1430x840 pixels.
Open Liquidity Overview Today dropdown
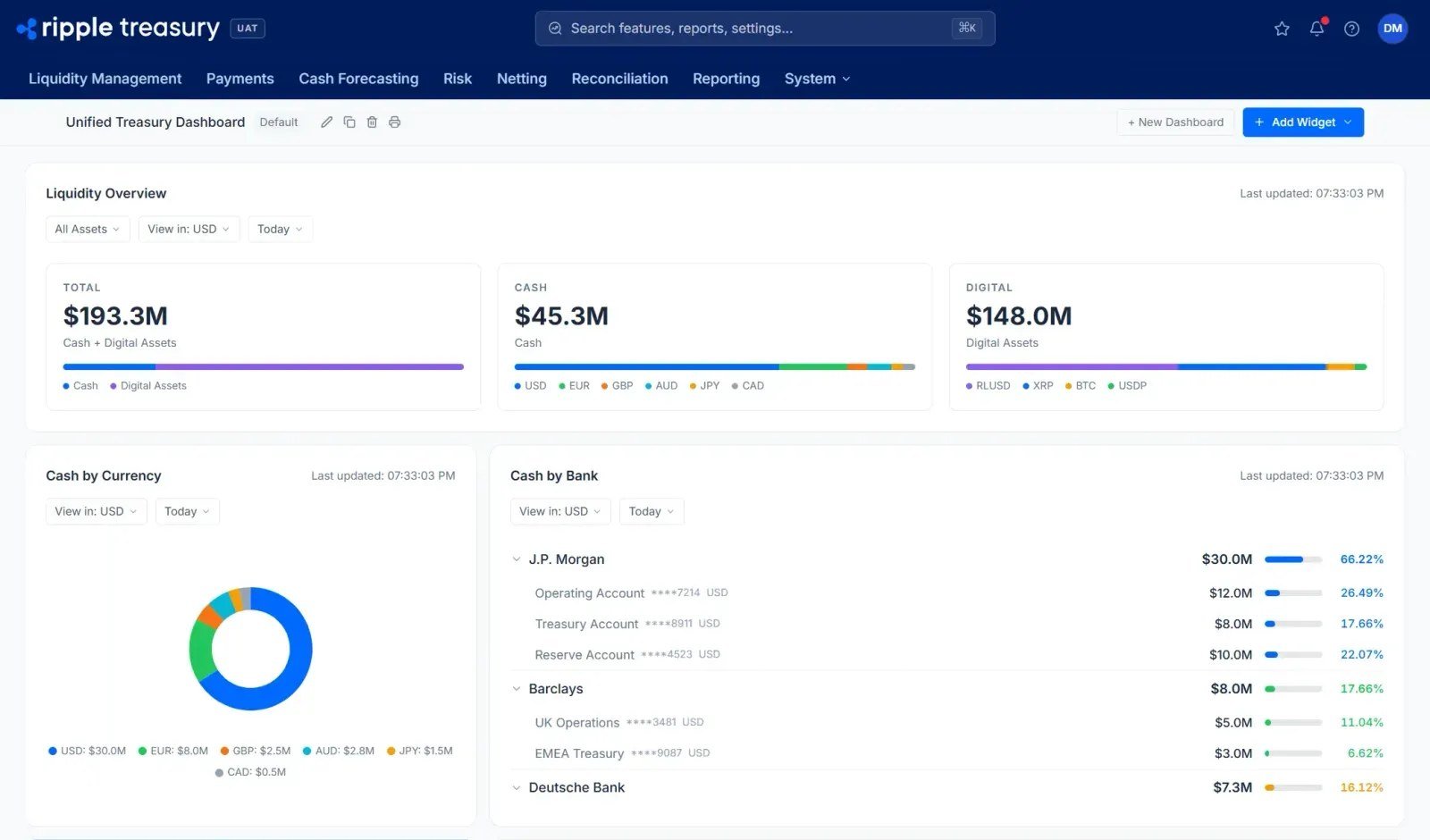point(280,229)
